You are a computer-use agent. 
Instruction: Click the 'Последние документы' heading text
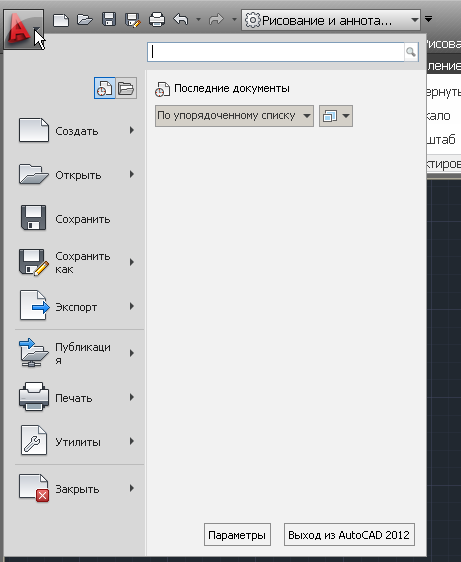tap(232, 88)
